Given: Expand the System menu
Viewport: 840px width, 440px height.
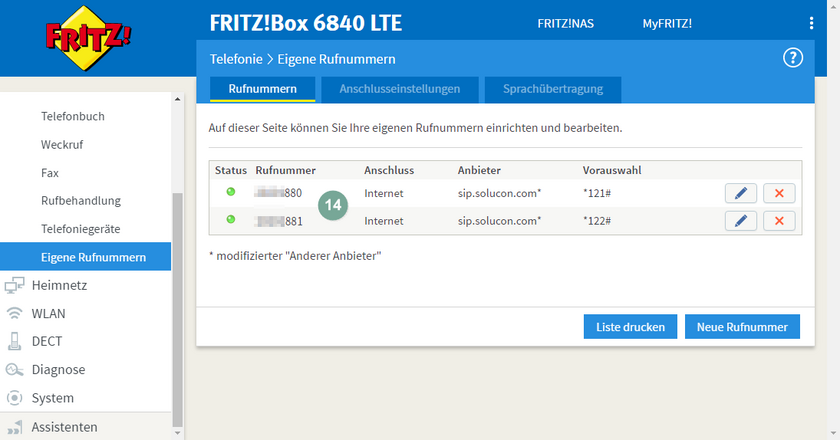Looking at the screenshot, I should [52, 398].
